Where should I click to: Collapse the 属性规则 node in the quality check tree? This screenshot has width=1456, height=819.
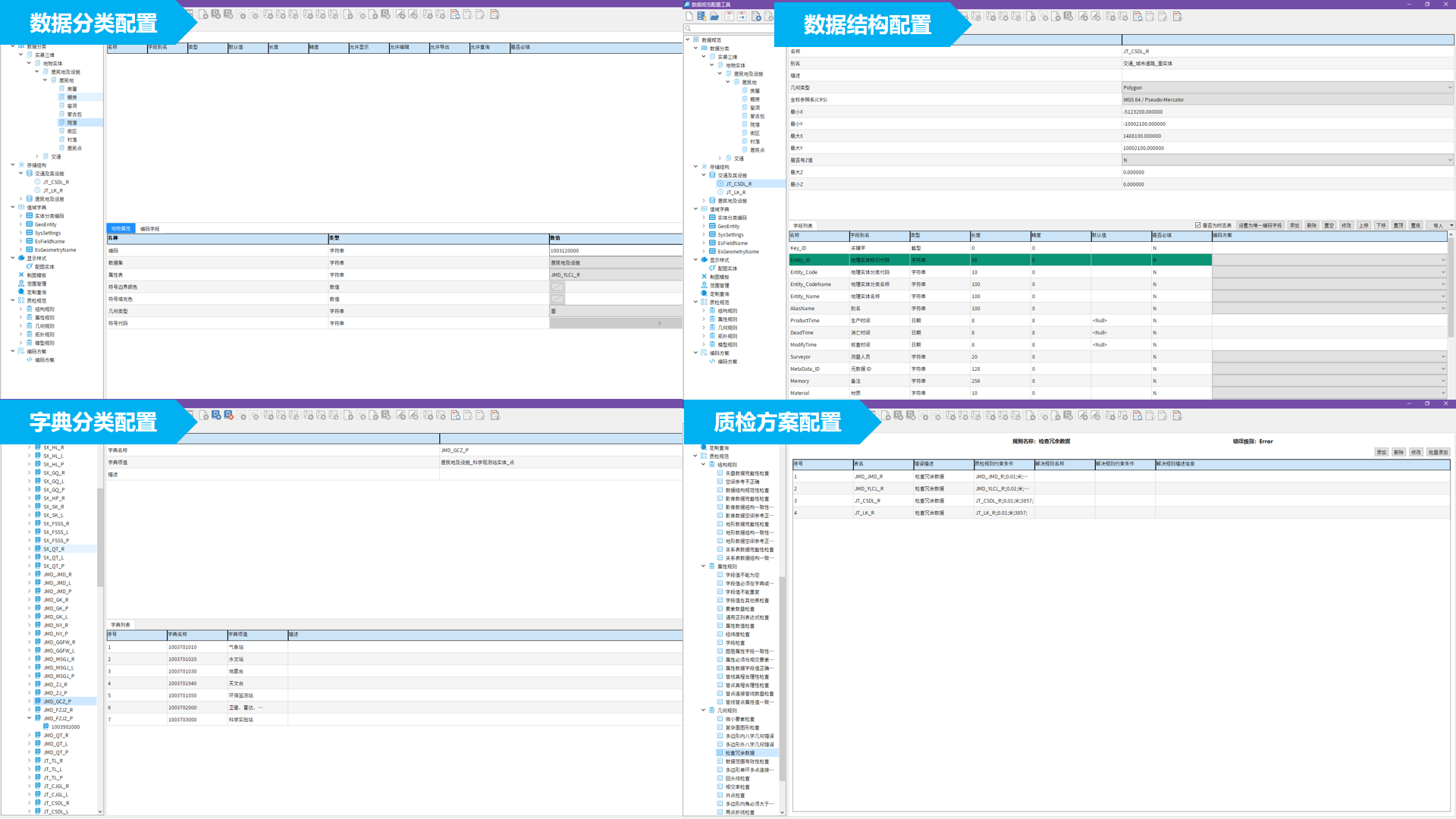point(703,566)
